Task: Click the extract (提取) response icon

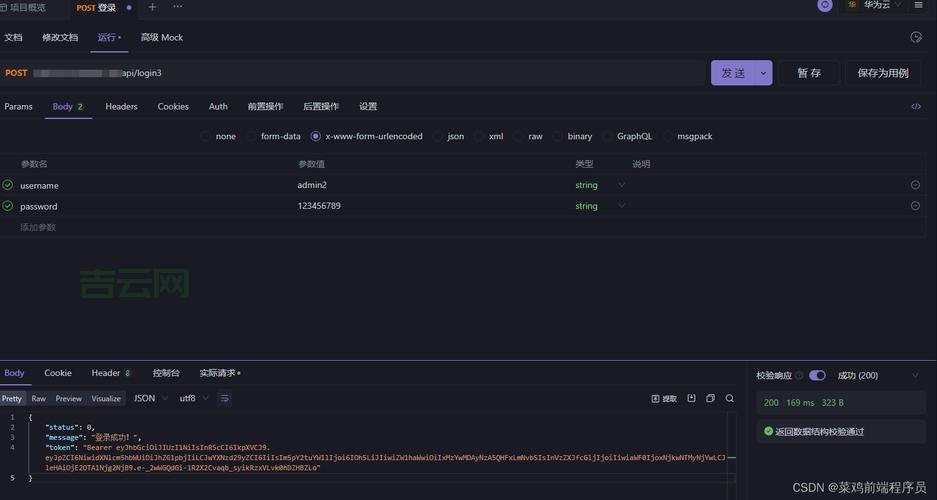Action: coord(664,398)
